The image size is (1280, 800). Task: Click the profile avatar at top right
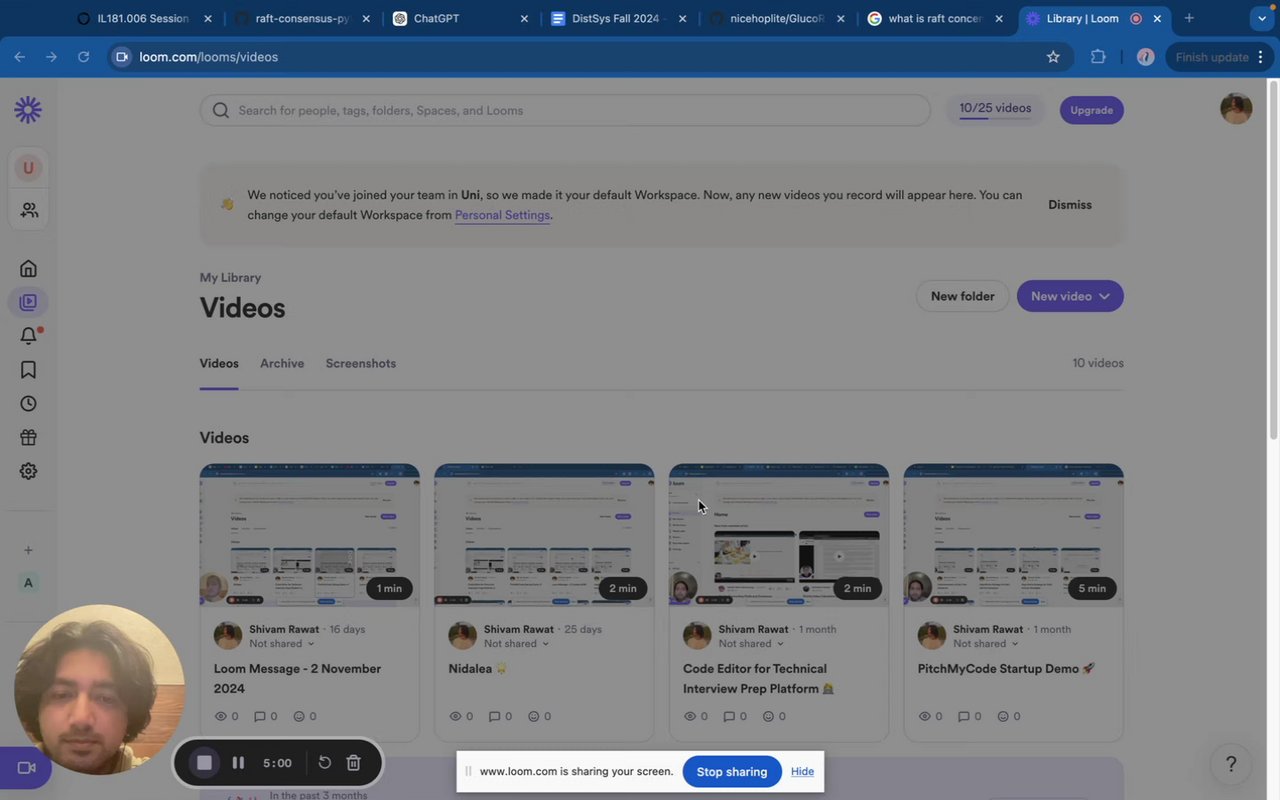tap(1236, 109)
